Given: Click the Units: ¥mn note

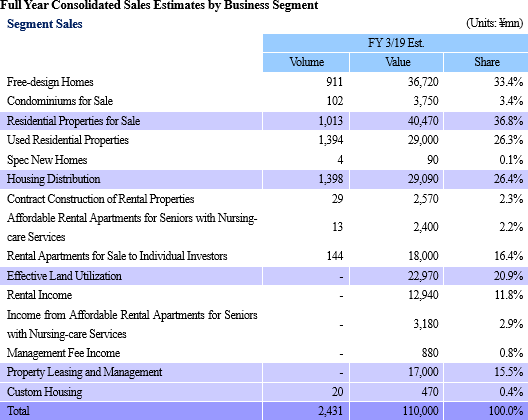Looking at the screenshot, I should [494, 23].
